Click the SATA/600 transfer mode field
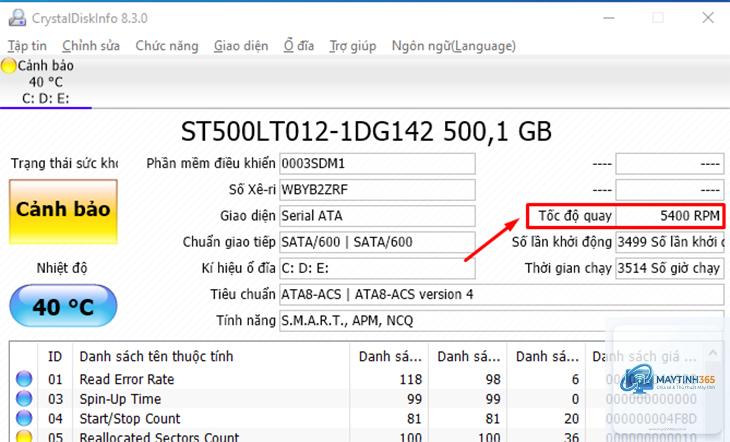This screenshot has height=442, width=730. pyautogui.click(x=377, y=242)
